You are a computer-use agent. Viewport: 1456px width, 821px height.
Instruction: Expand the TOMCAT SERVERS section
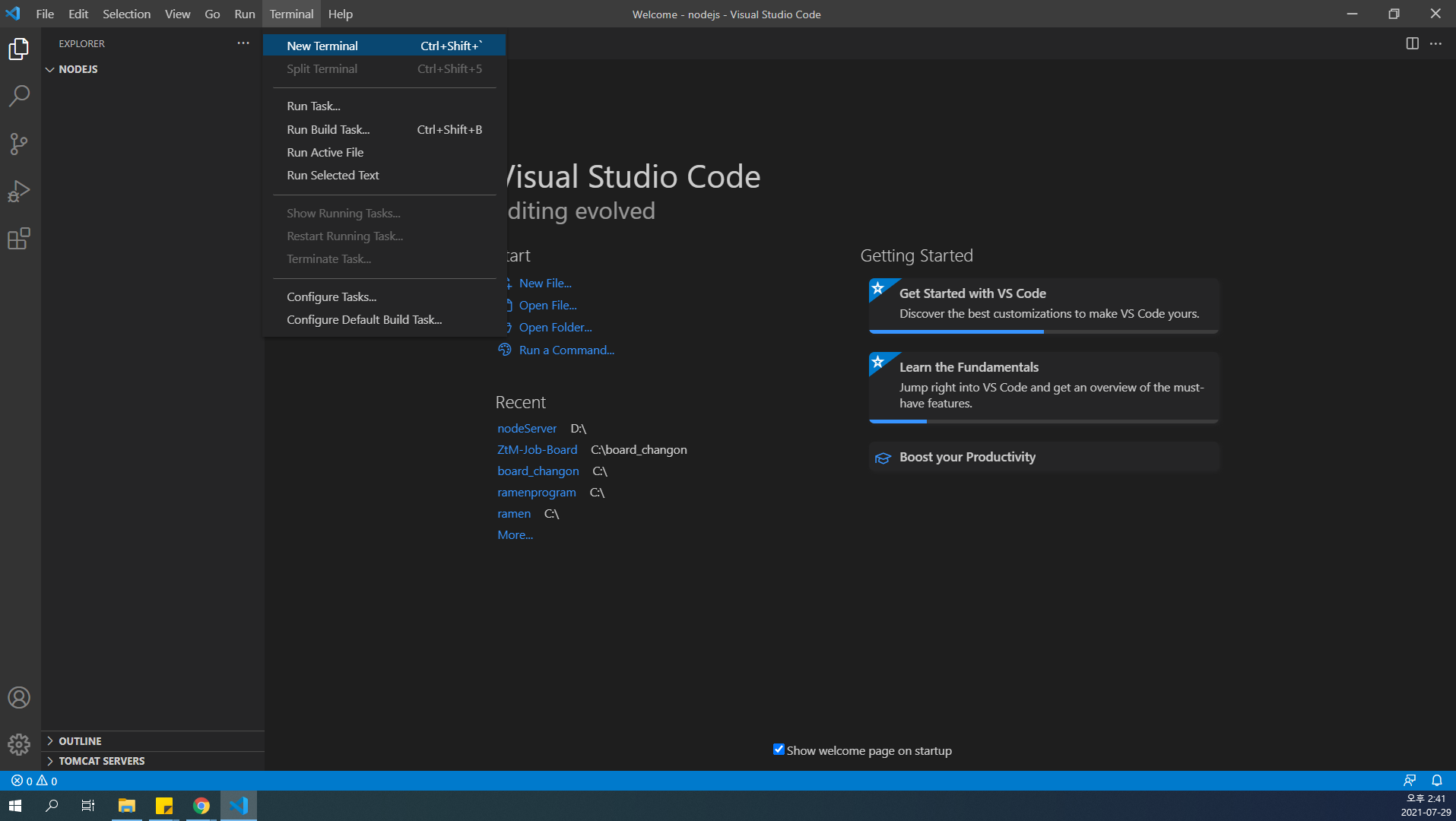pyautogui.click(x=153, y=761)
